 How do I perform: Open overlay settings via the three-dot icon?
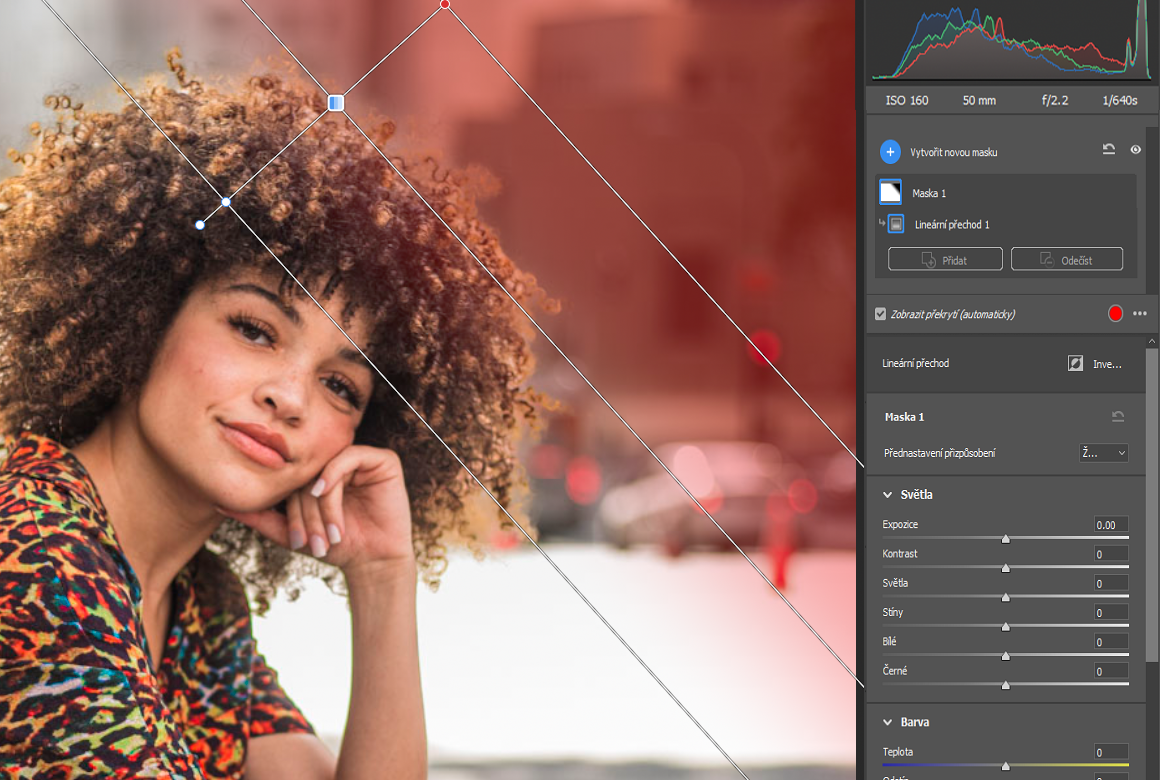(1139, 313)
